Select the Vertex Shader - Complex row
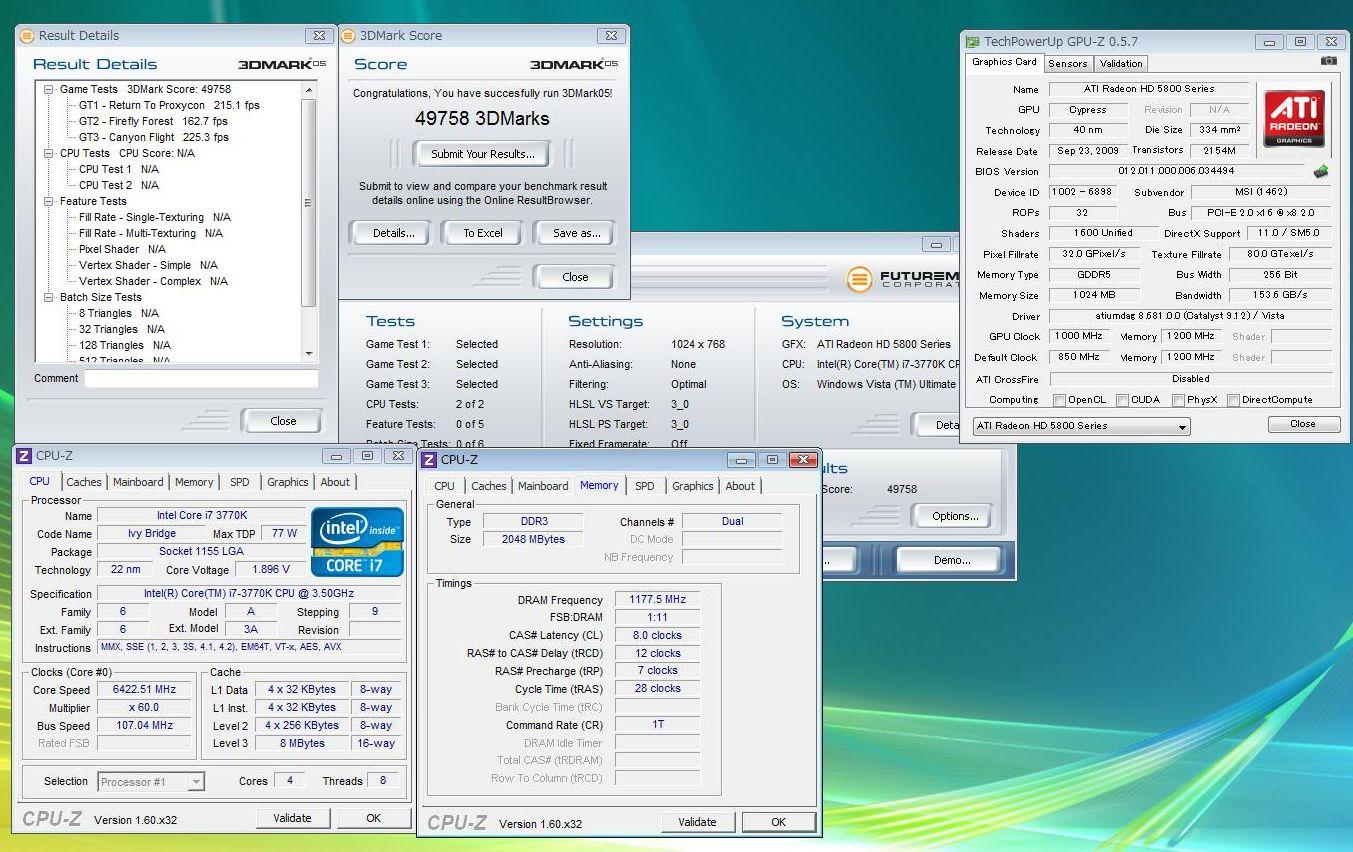Viewport: 1353px width, 852px height. pos(153,281)
